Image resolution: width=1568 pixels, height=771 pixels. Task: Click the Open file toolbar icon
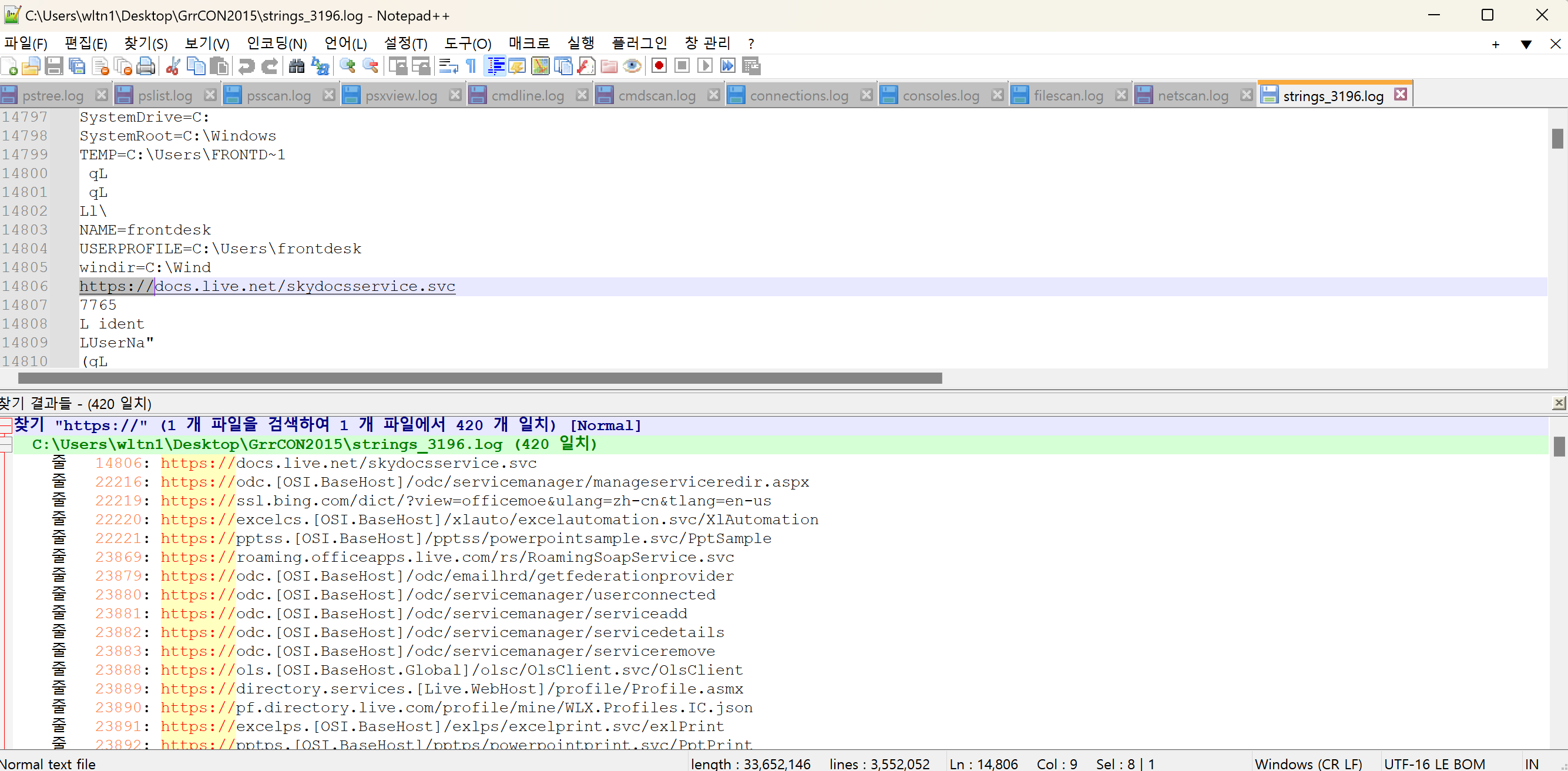click(x=32, y=66)
